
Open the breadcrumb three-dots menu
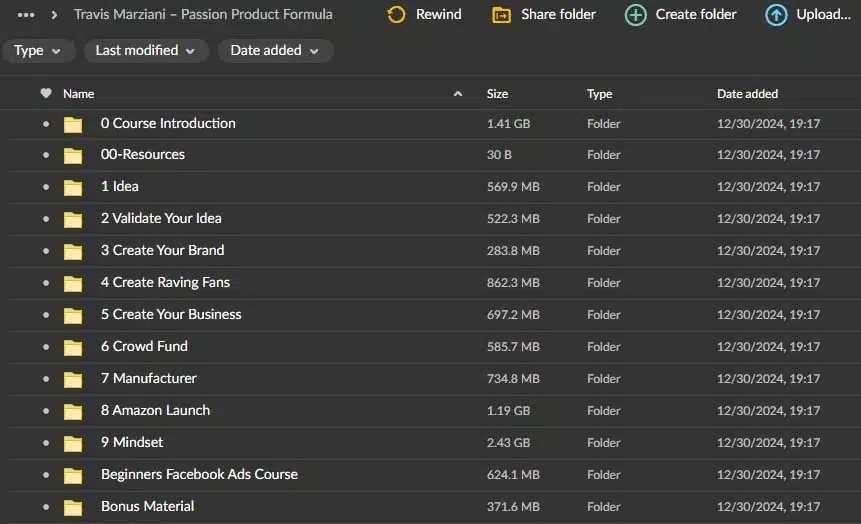pos(26,15)
